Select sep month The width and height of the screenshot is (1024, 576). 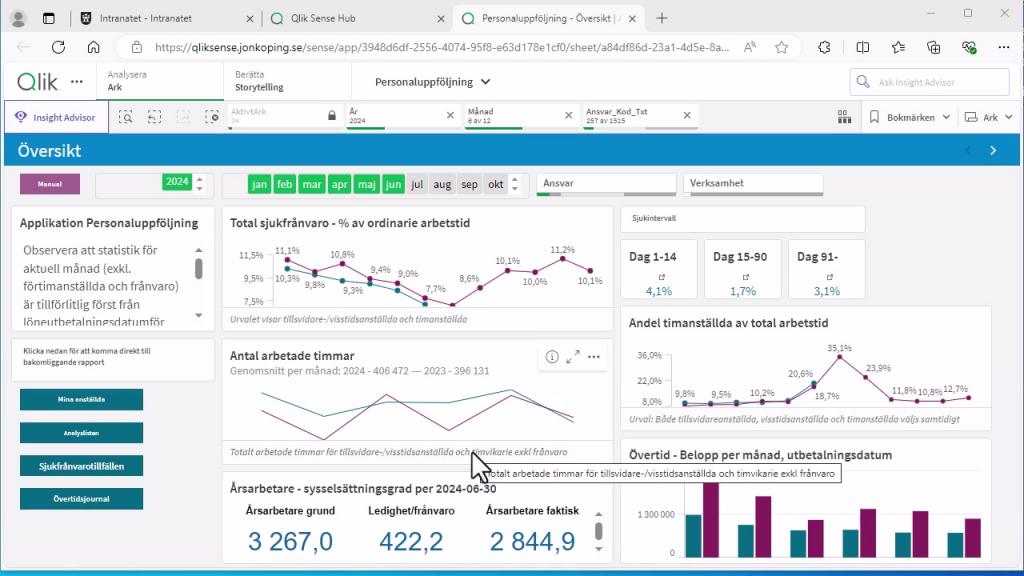click(x=470, y=184)
